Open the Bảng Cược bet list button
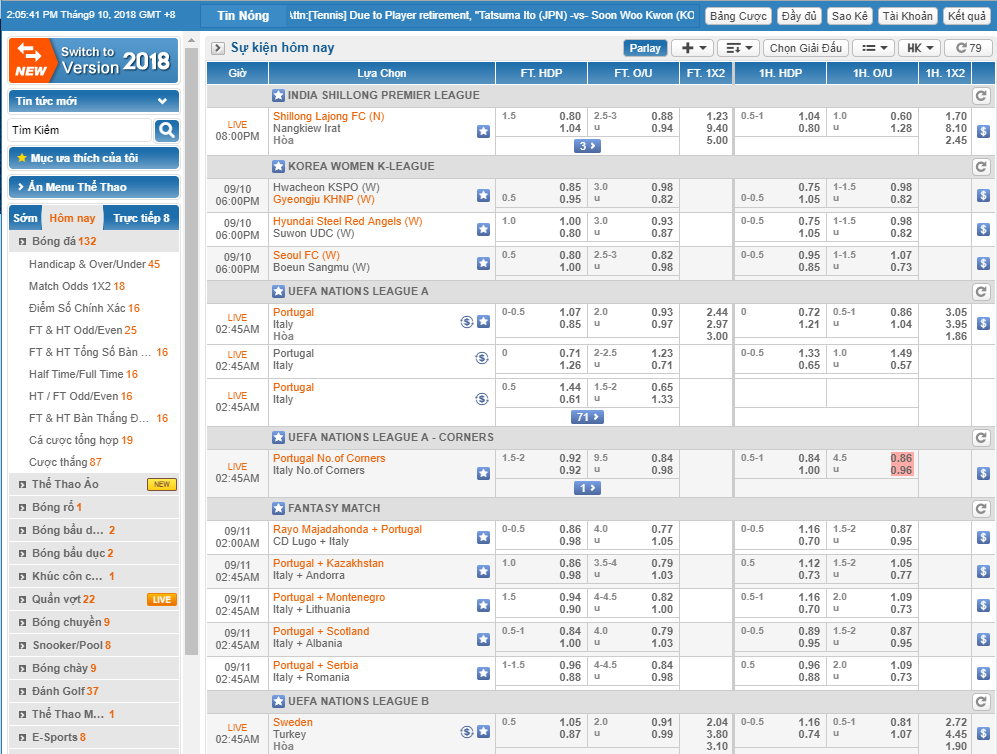This screenshot has height=754, width=997. 738,16
